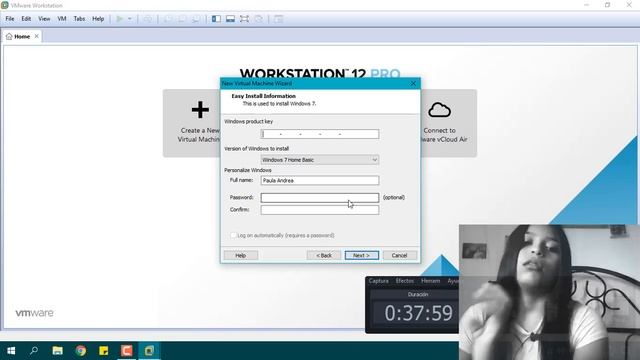Screen dimensions: 640x360
Task: Open the Efectos menu in the recorder
Action: coord(404,281)
